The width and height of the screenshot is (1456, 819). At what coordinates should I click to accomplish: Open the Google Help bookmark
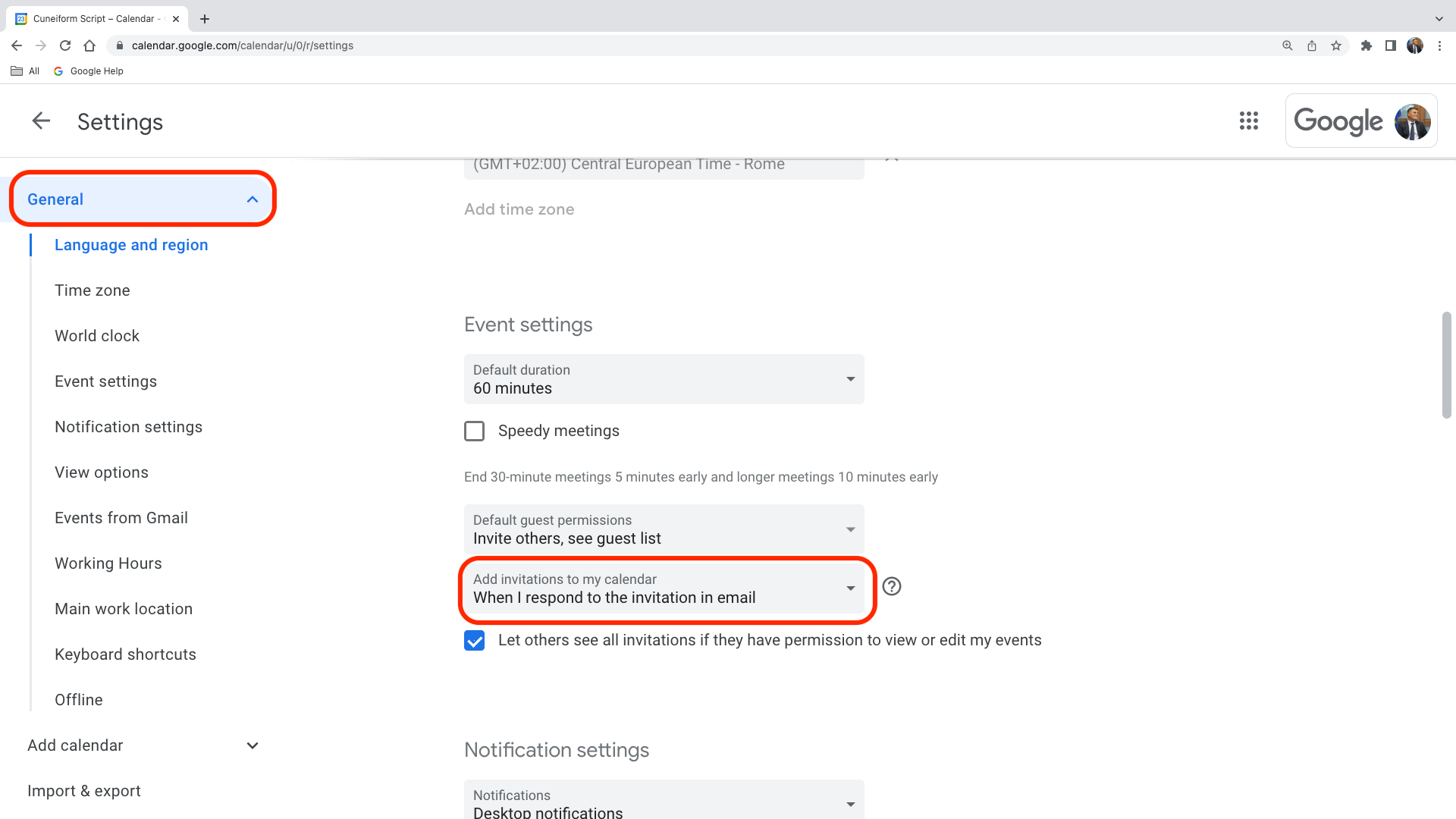coord(89,71)
